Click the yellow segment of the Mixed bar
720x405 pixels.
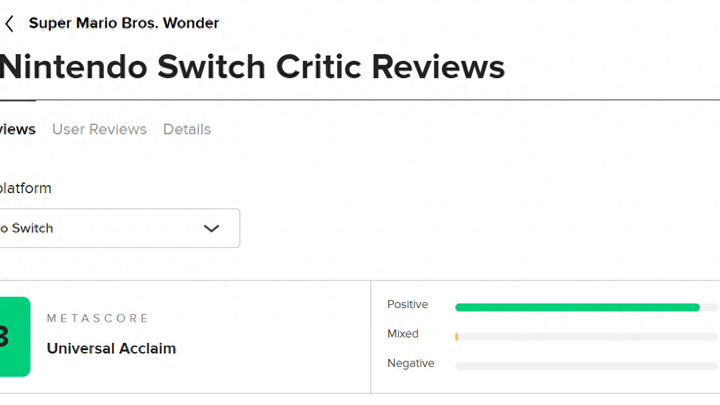click(x=456, y=337)
